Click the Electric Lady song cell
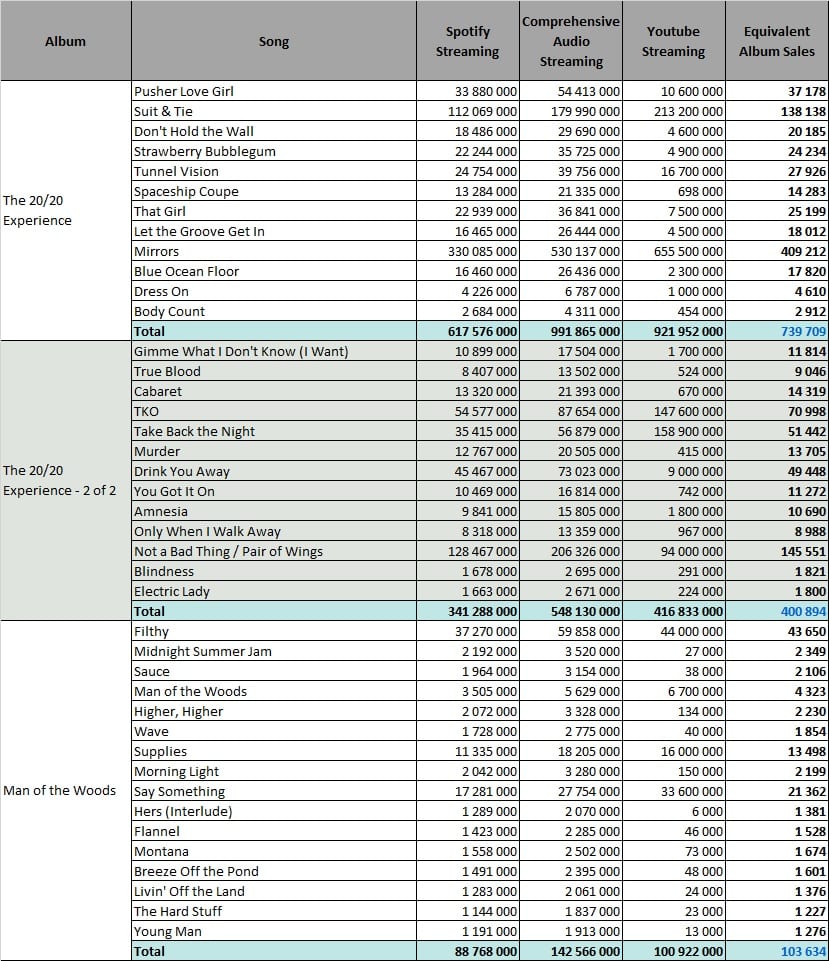Viewport: 829px width, 961px height. (274, 591)
